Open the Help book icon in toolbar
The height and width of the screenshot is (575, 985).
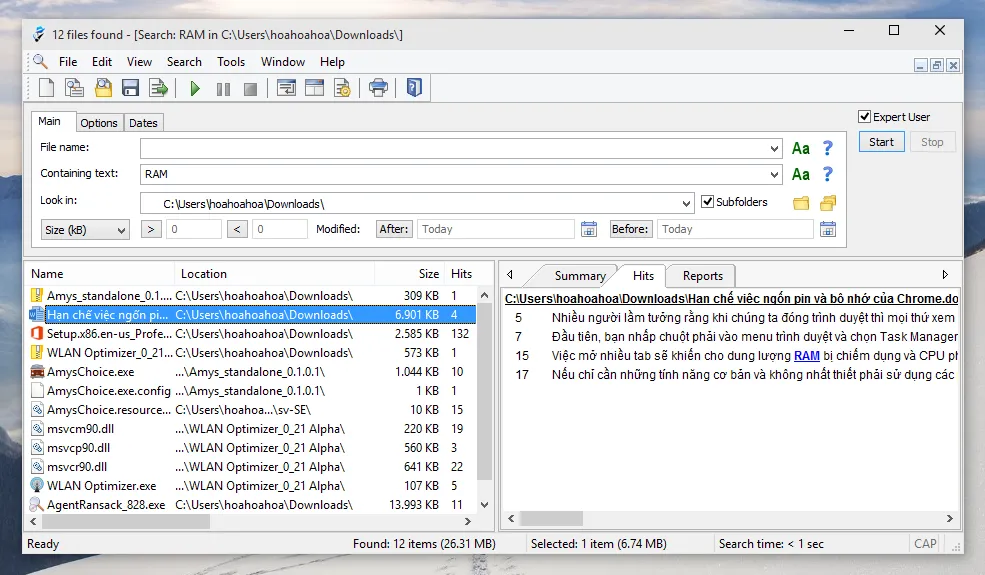click(414, 89)
